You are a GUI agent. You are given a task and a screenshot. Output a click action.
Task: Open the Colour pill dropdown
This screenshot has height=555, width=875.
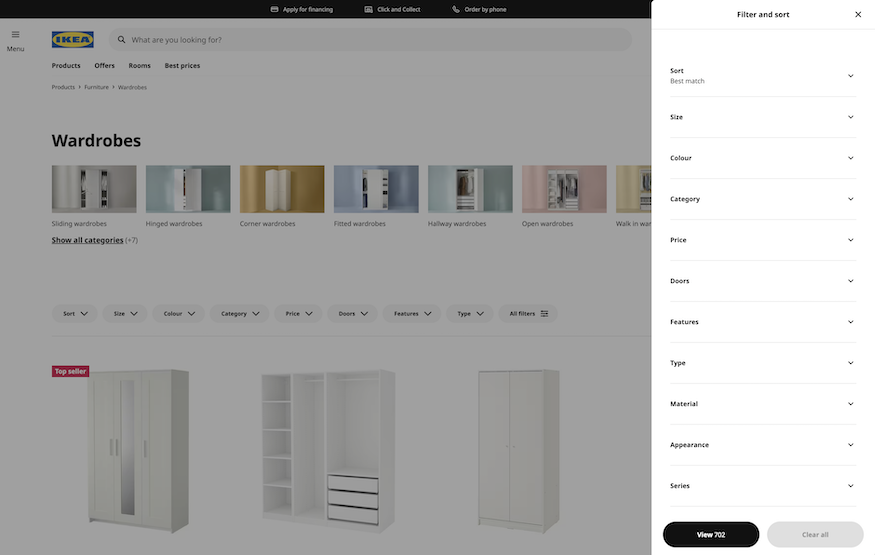point(179,313)
